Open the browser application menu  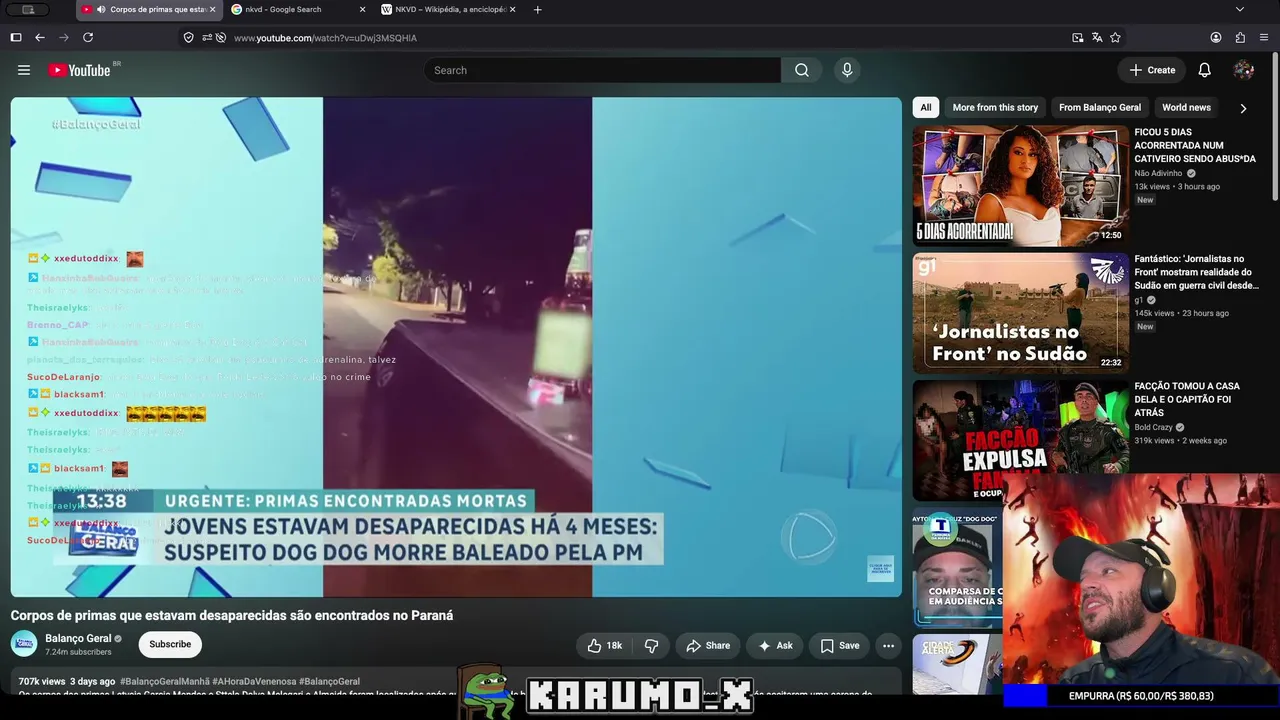pos(1264,37)
